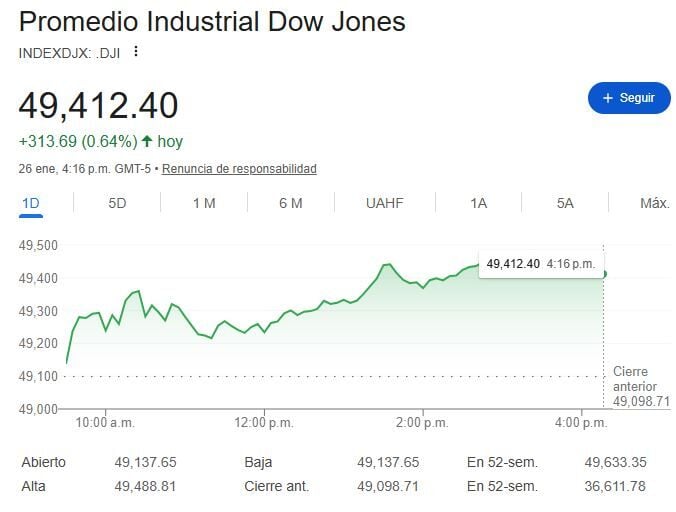Image resolution: width=676 pixels, height=512 pixels.
Task: Open the Renuncia de responsabilidad link
Action: click(x=239, y=169)
